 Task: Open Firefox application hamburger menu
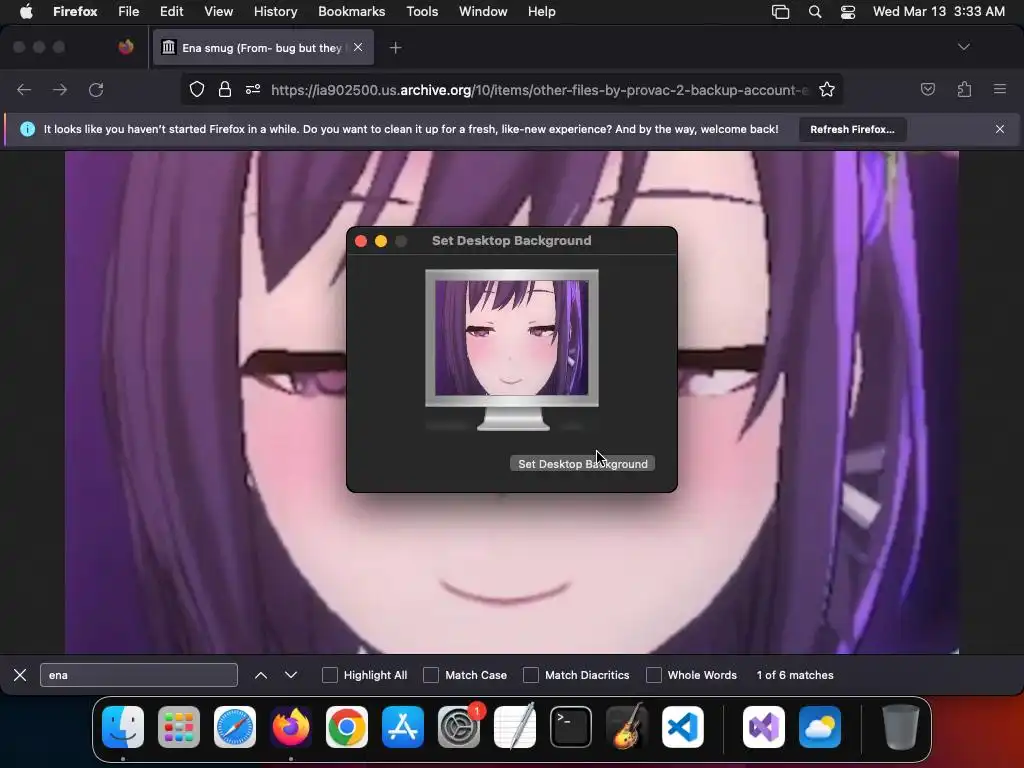[x=1000, y=89]
